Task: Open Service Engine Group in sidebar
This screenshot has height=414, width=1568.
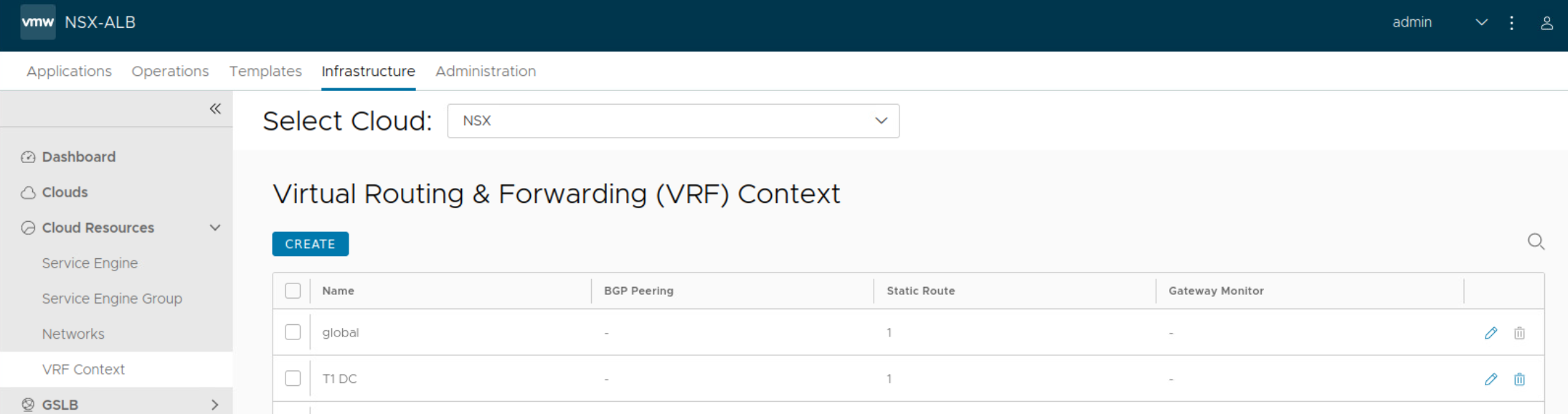Action: coord(112,298)
